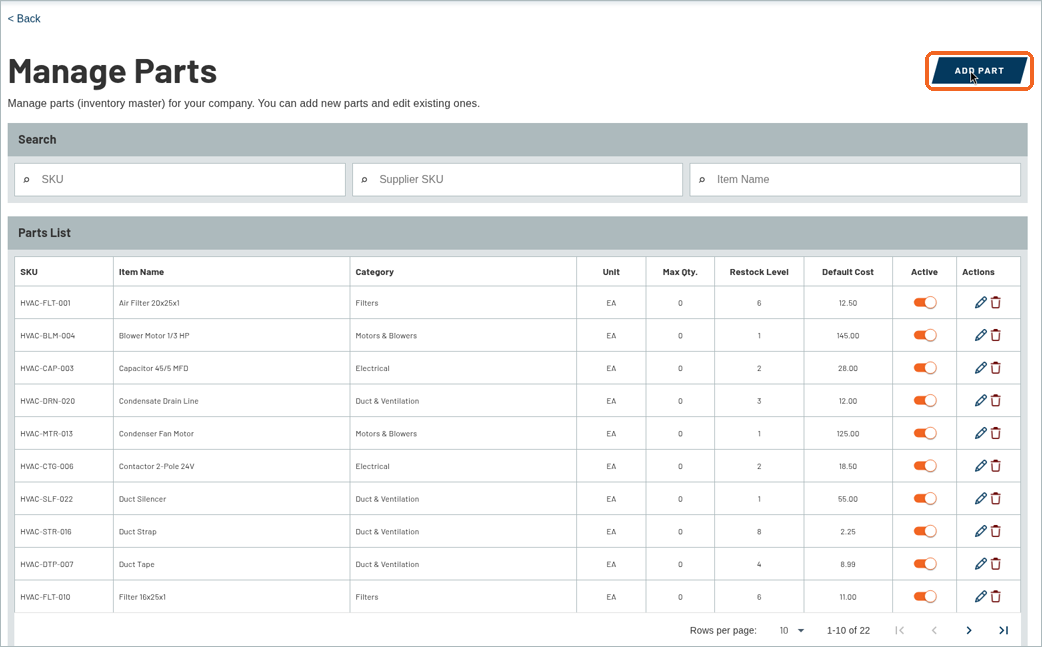Click the Default Cost column header

click(848, 272)
